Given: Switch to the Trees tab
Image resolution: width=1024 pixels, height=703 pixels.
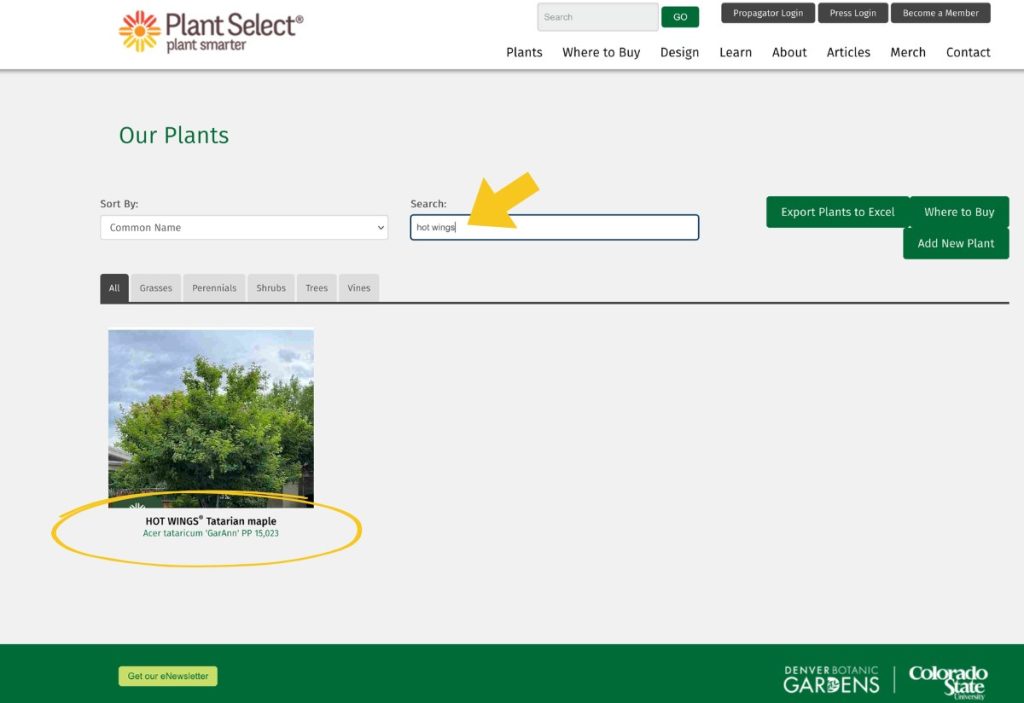Looking at the screenshot, I should point(316,287).
